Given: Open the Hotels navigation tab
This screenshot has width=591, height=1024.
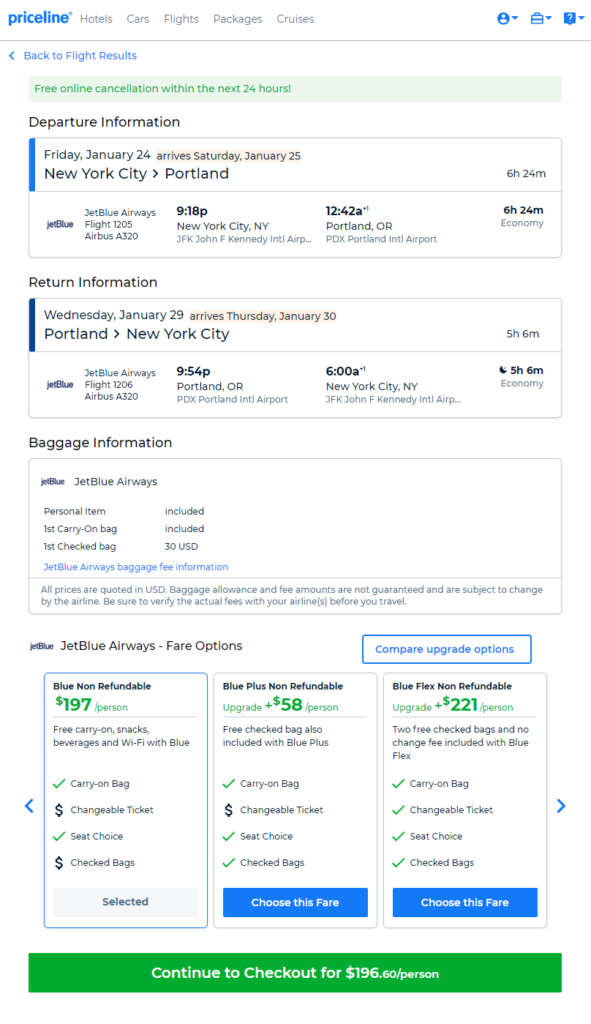Looking at the screenshot, I should click(96, 19).
